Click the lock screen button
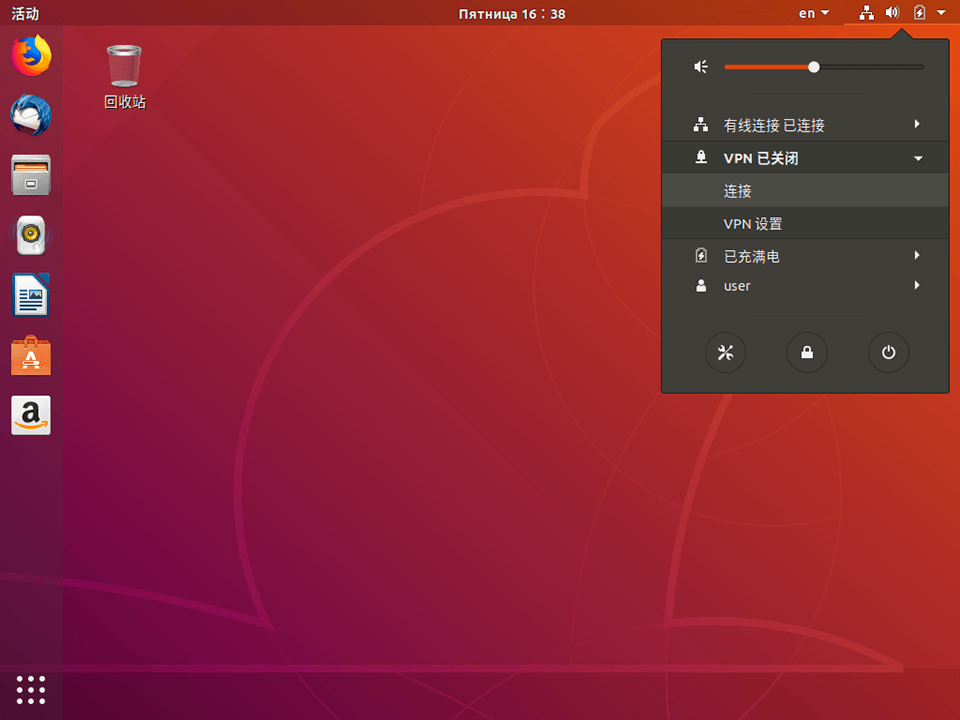Screen dimensions: 960x720 (x=807, y=352)
